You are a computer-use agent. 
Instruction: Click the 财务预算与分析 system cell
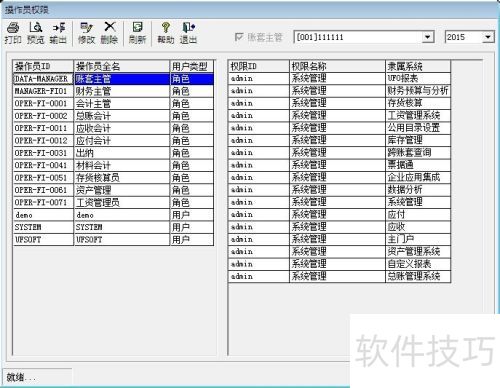(418, 91)
